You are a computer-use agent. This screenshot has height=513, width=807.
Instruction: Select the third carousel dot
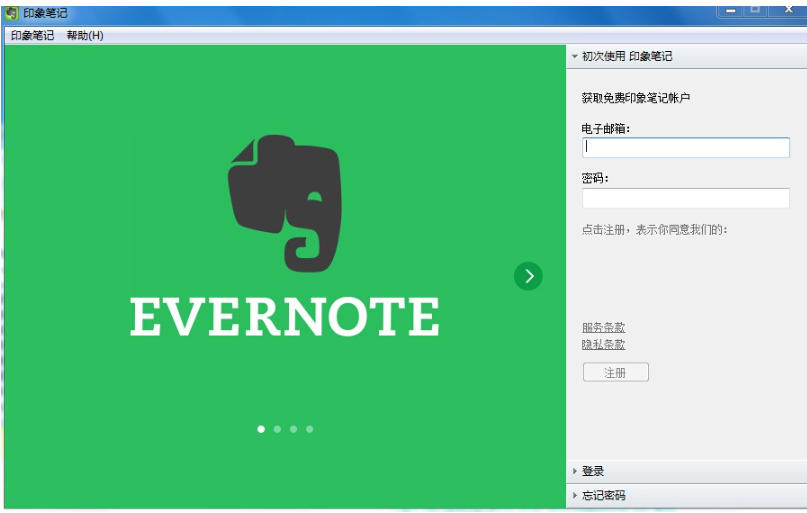[293, 429]
